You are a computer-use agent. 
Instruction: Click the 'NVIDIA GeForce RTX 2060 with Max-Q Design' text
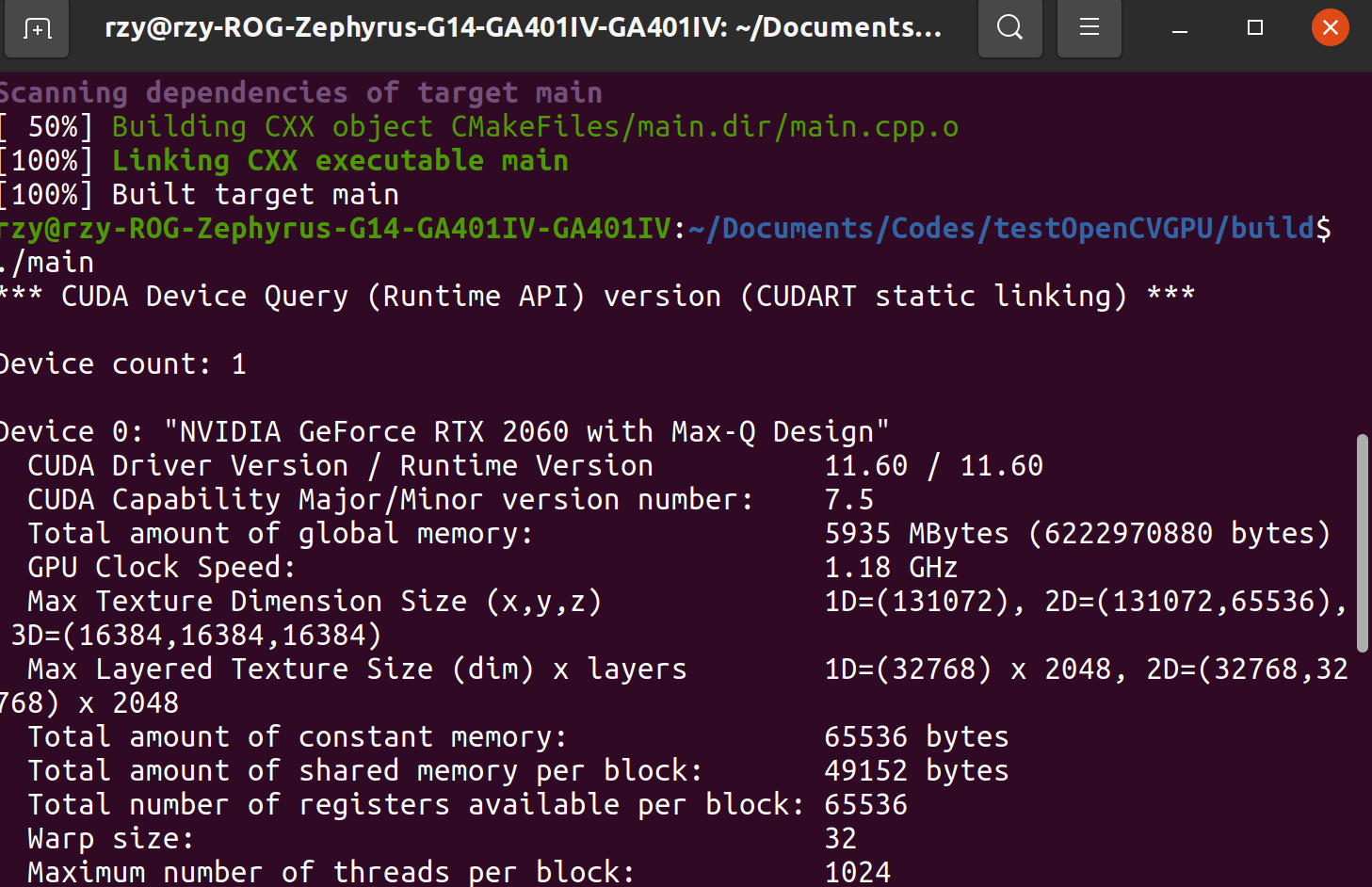[x=526, y=431]
